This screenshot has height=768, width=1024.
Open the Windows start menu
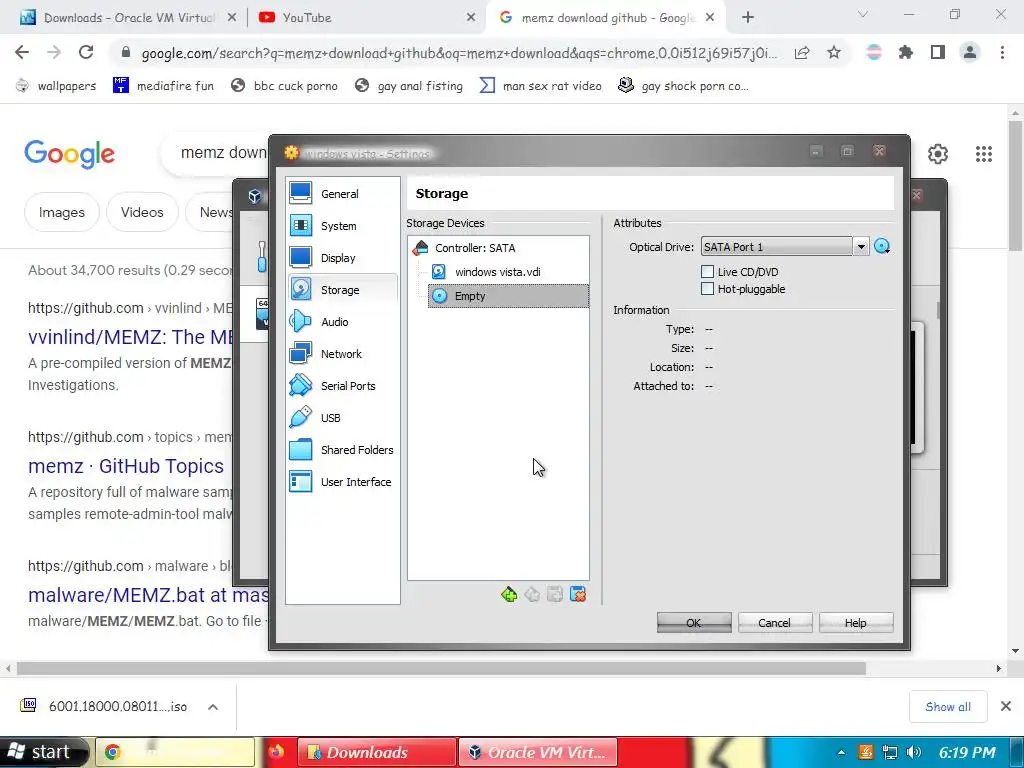tap(44, 752)
